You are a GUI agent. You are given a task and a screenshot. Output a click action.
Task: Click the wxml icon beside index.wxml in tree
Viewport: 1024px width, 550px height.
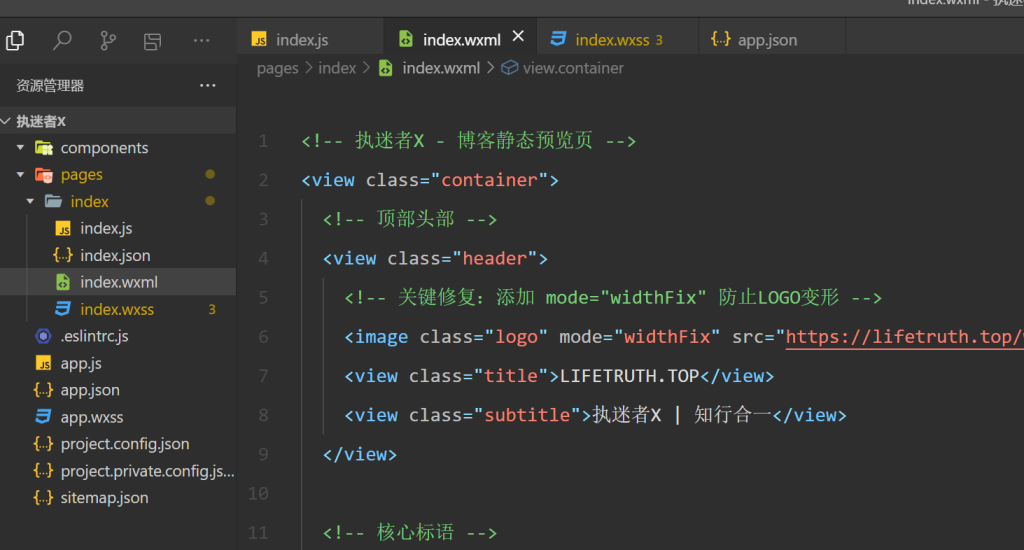pos(63,282)
